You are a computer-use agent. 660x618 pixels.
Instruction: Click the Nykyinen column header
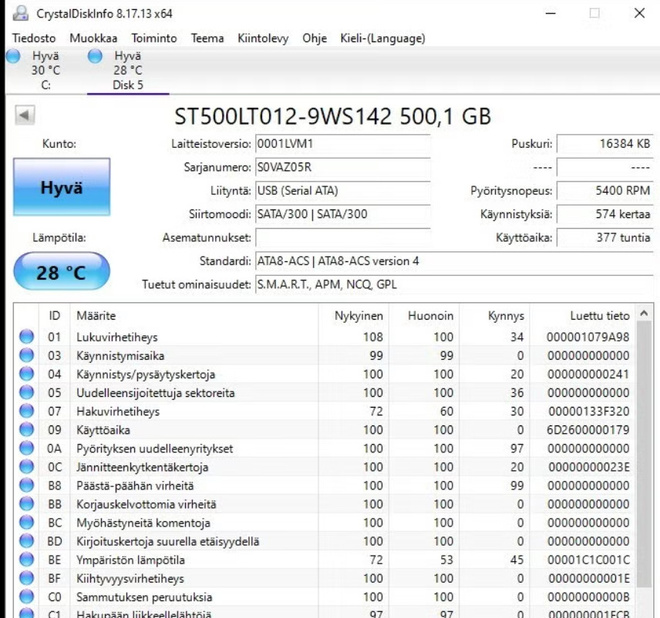click(354, 316)
